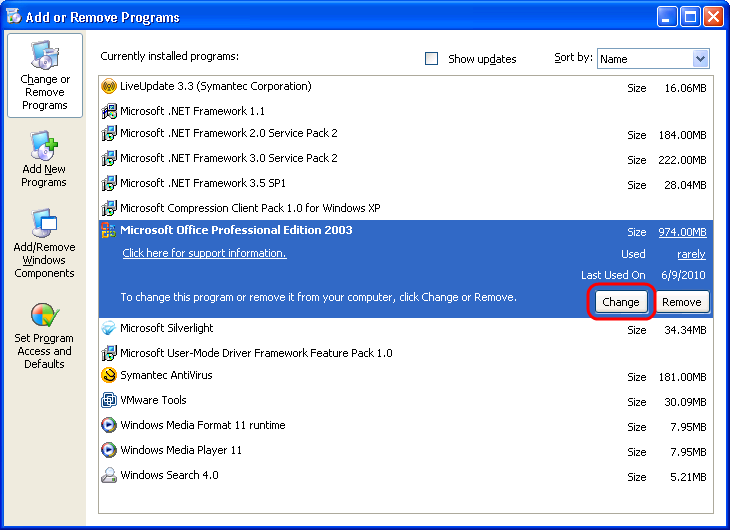The height and width of the screenshot is (530, 730).
Task: Click the 184.00MB size value
Action: point(683,135)
